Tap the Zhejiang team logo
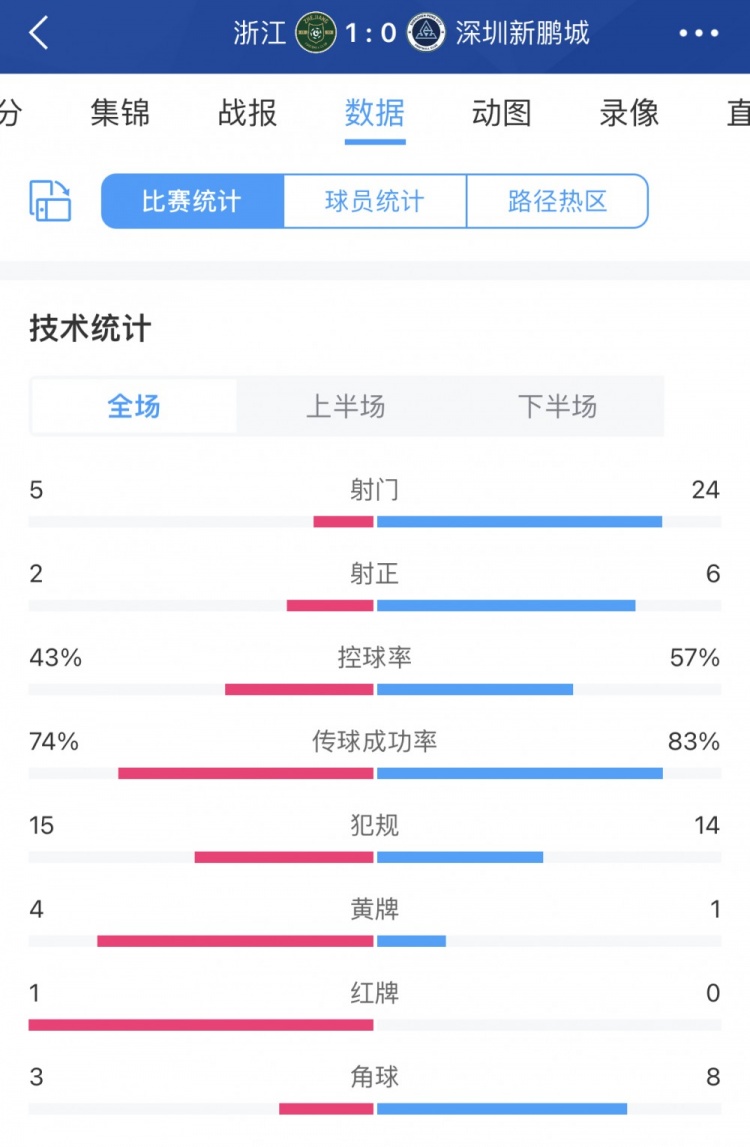 click(316, 33)
